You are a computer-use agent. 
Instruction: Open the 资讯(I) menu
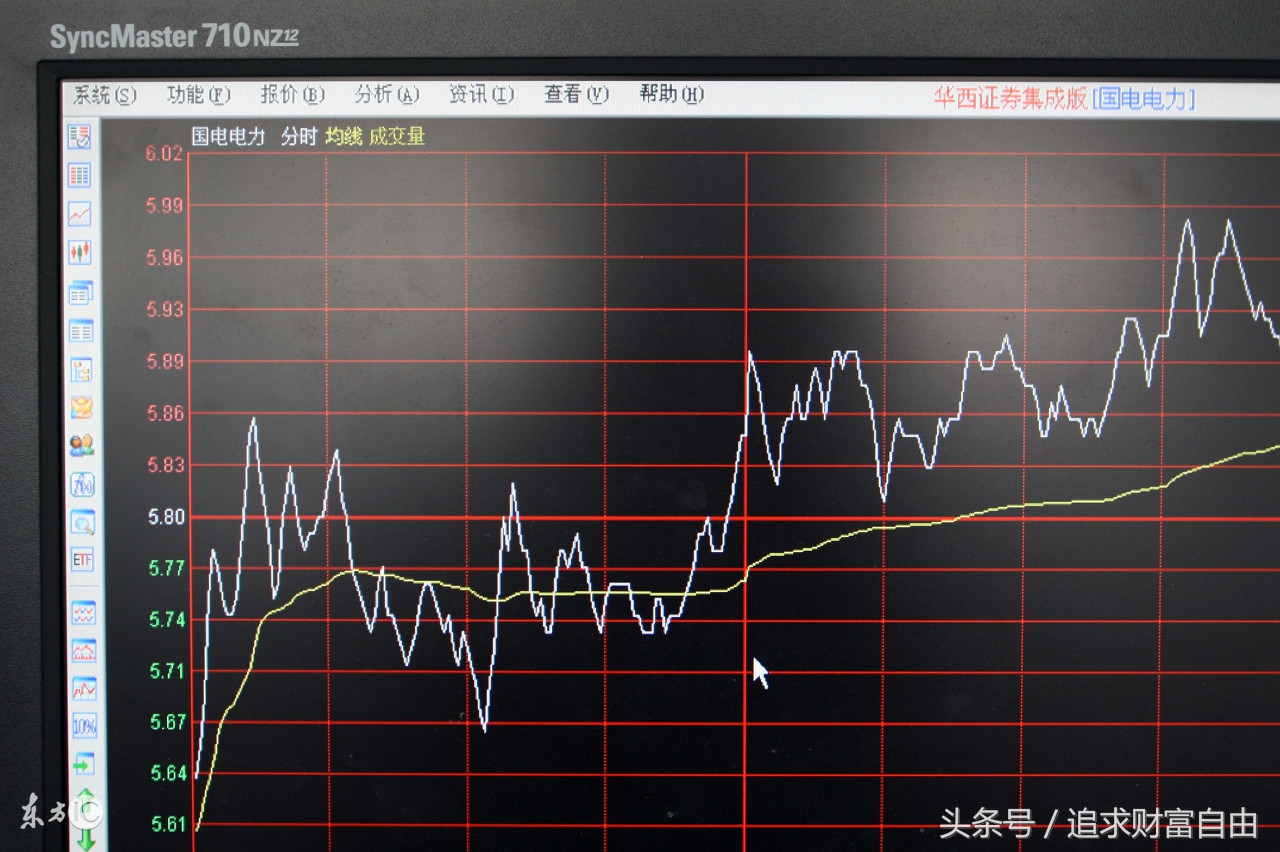pyautogui.click(x=481, y=95)
